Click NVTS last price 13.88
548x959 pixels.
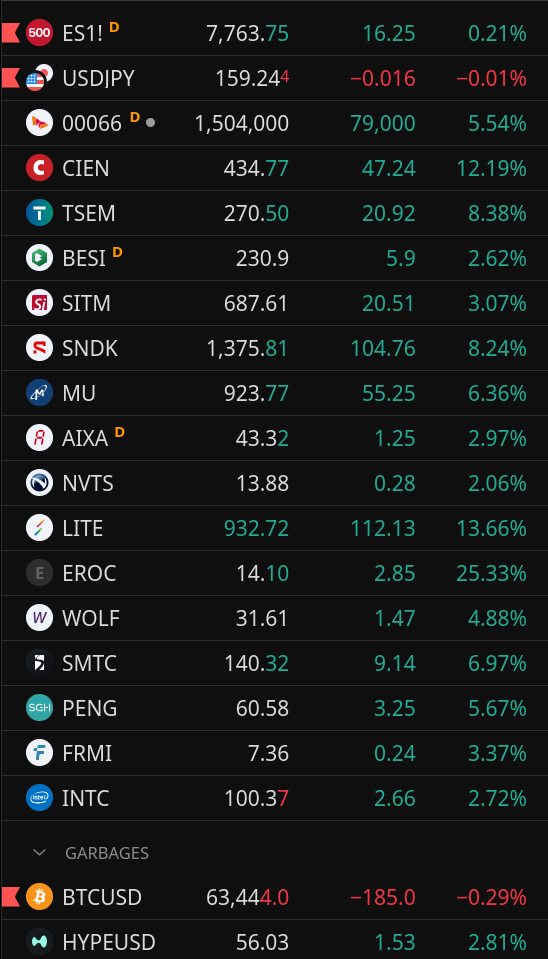point(262,483)
